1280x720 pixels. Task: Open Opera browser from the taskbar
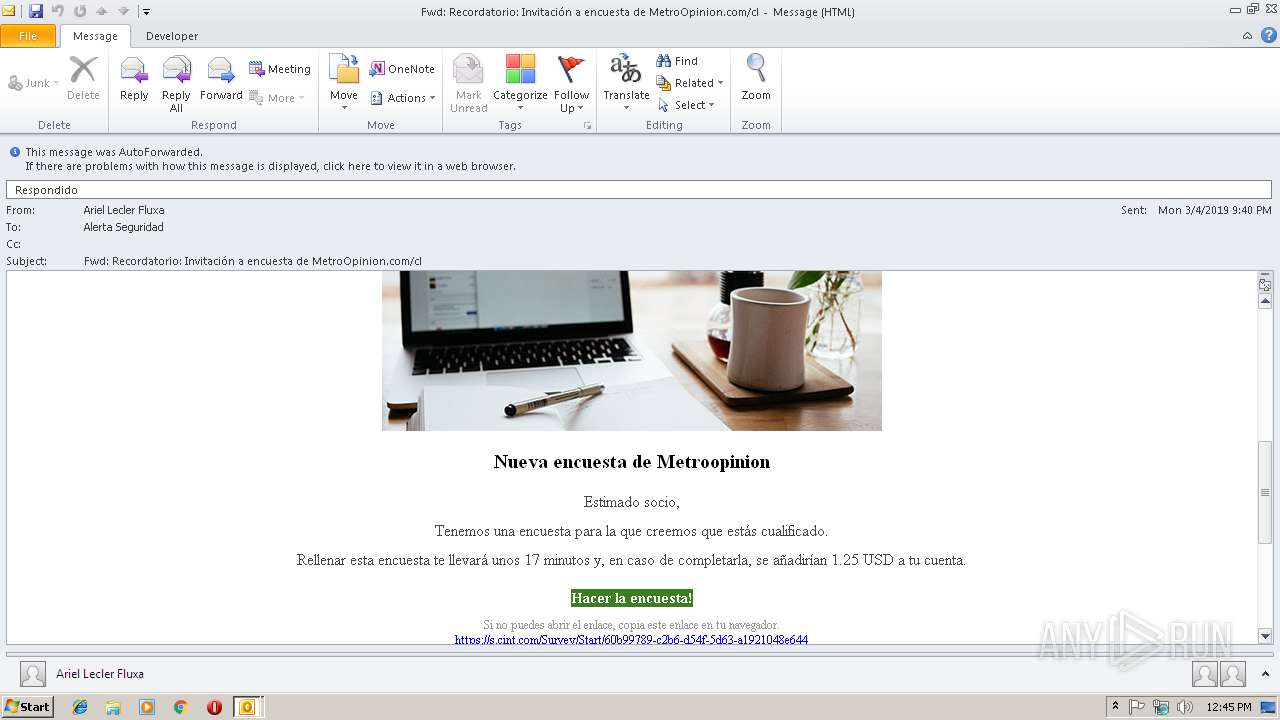[214, 707]
